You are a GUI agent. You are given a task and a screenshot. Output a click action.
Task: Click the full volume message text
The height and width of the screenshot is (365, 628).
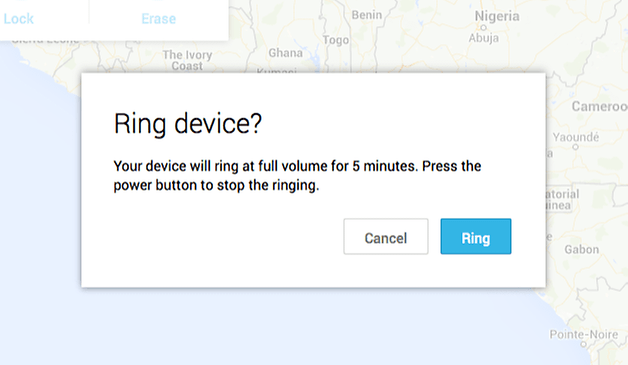297,175
